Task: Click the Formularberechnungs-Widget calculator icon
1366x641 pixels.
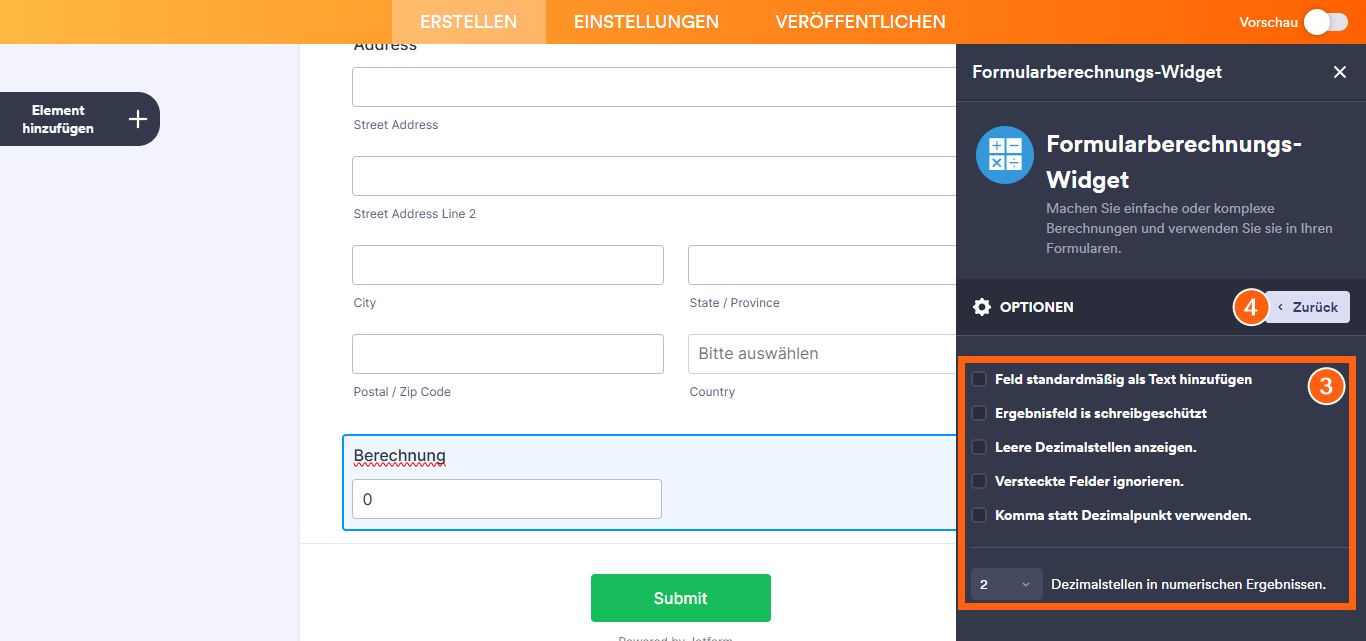Action: click(x=1004, y=155)
